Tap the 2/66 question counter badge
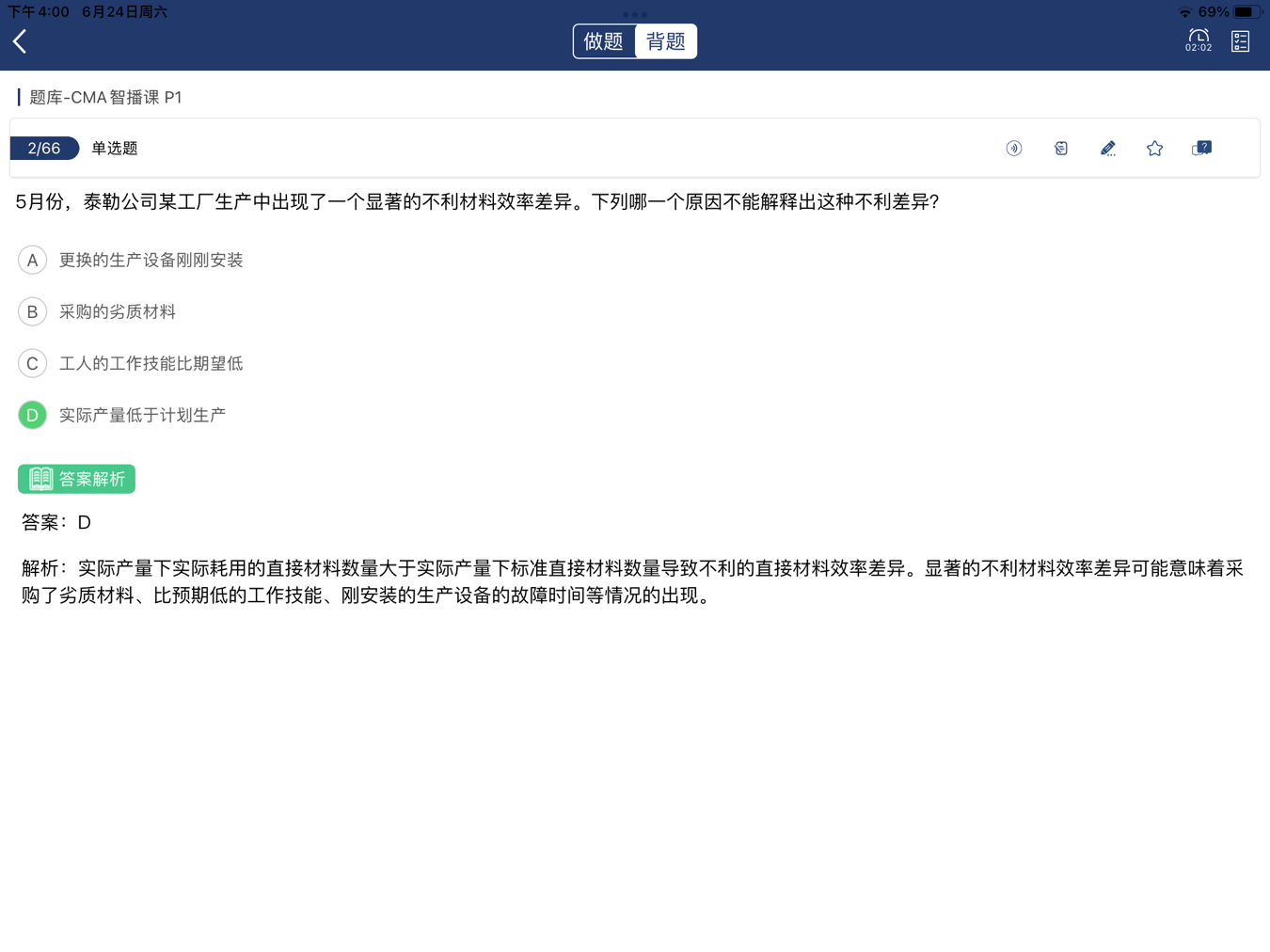This screenshot has height=952, width=1270. (x=44, y=149)
